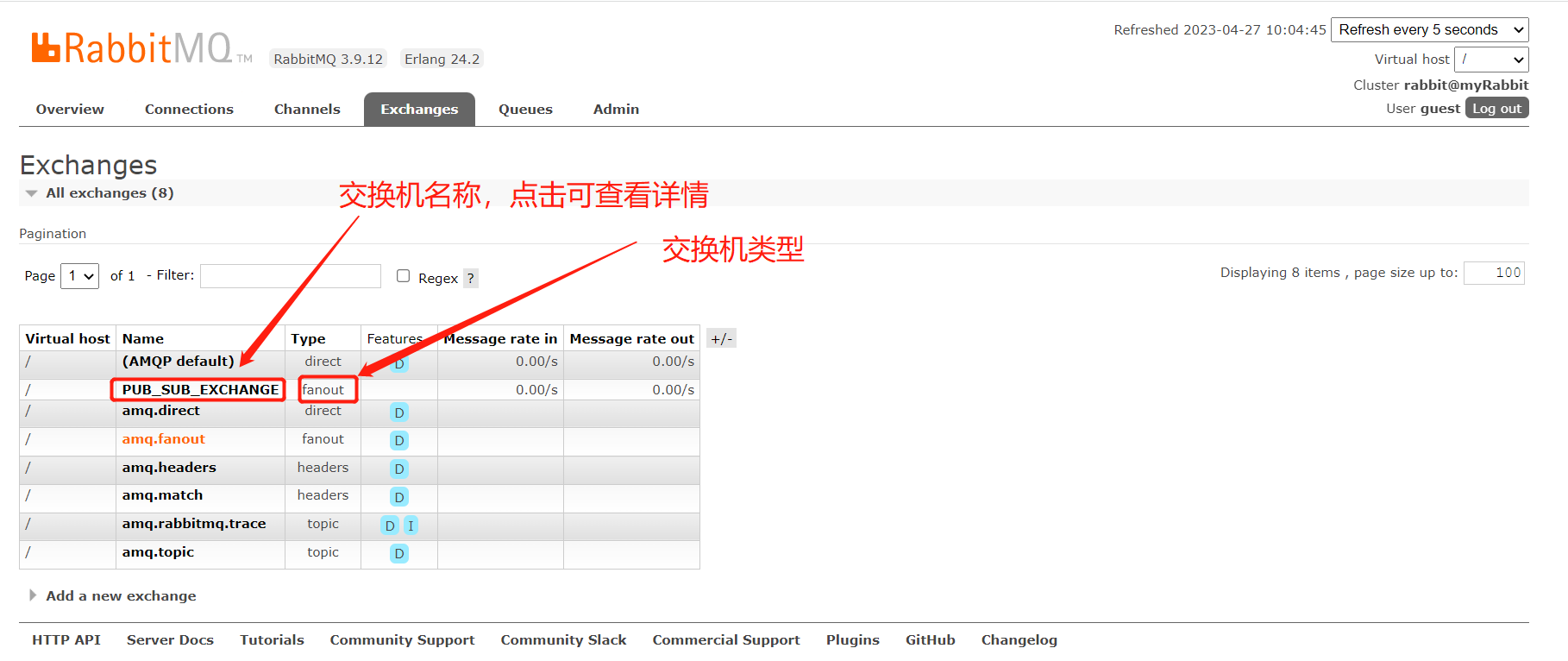Click the I badge for amq.rabbitmq.trace
Screen dimensions: 1568x661
coord(411,526)
